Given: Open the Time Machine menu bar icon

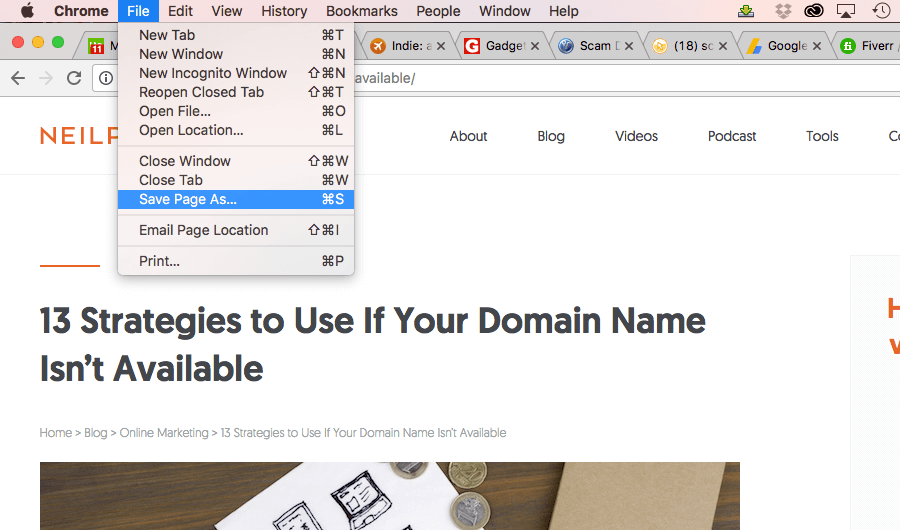Looking at the screenshot, I should [x=881, y=11].
